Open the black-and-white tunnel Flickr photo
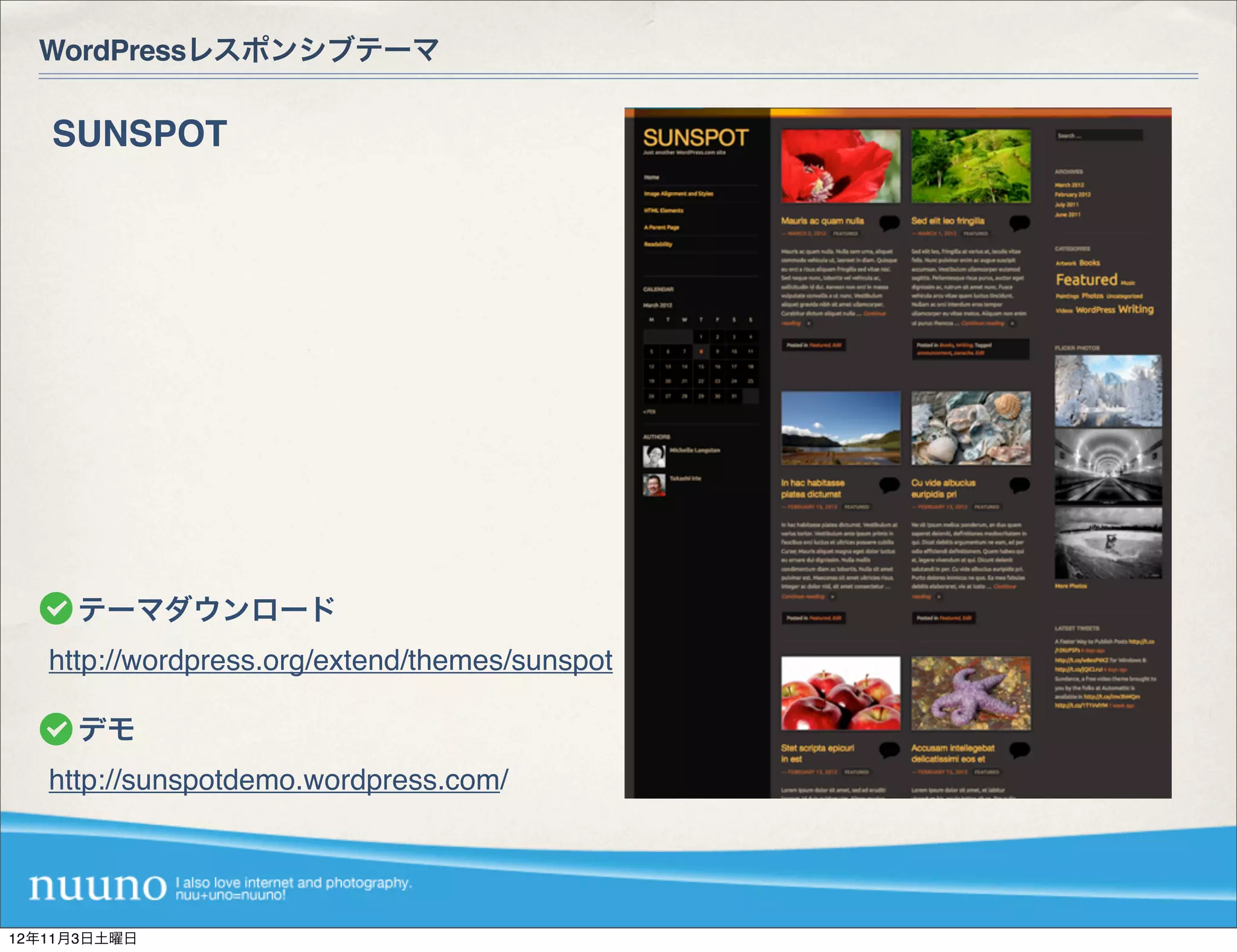 (x=1108, y=467)
